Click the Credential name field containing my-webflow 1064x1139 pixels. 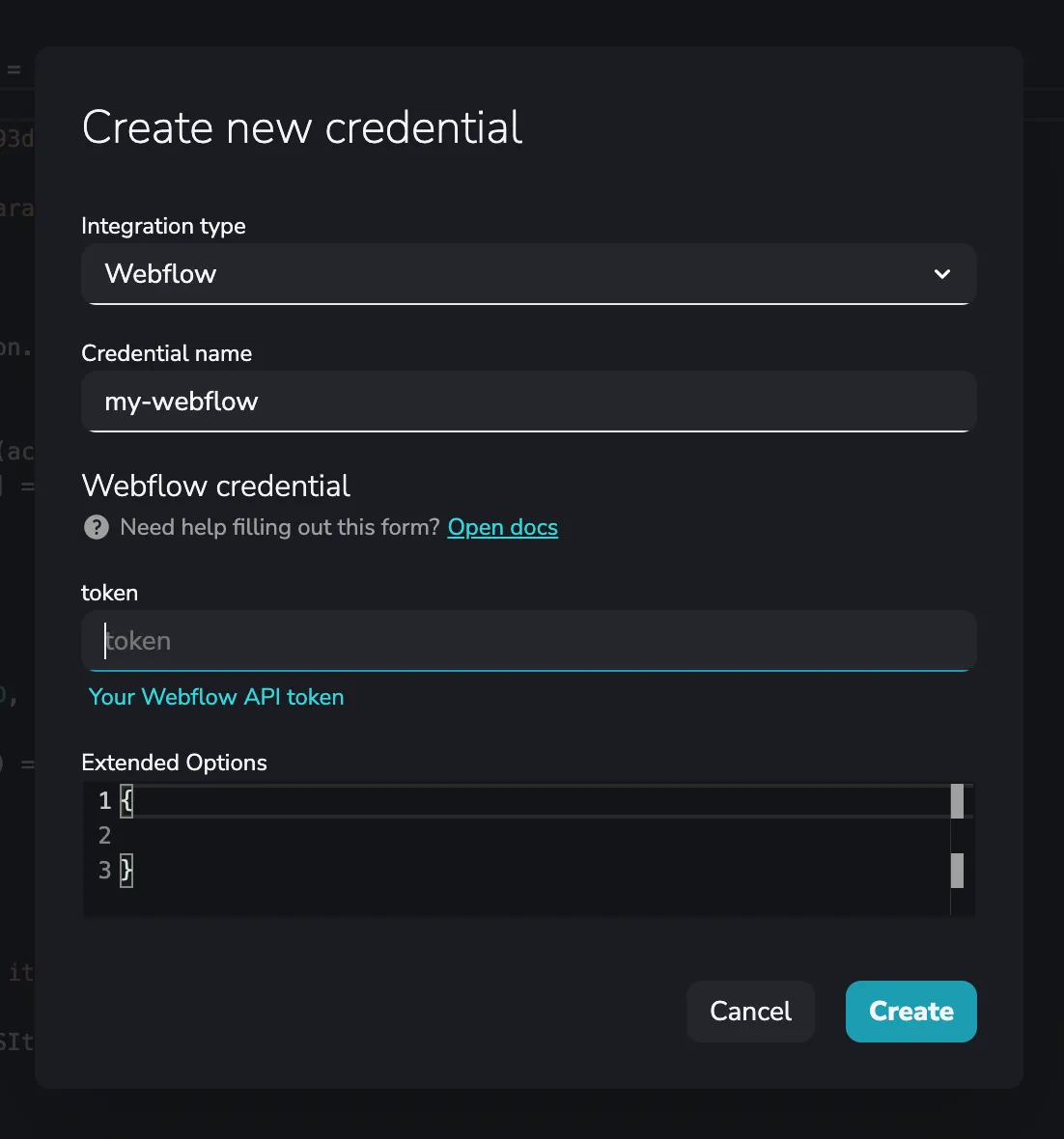click(527, 402)
